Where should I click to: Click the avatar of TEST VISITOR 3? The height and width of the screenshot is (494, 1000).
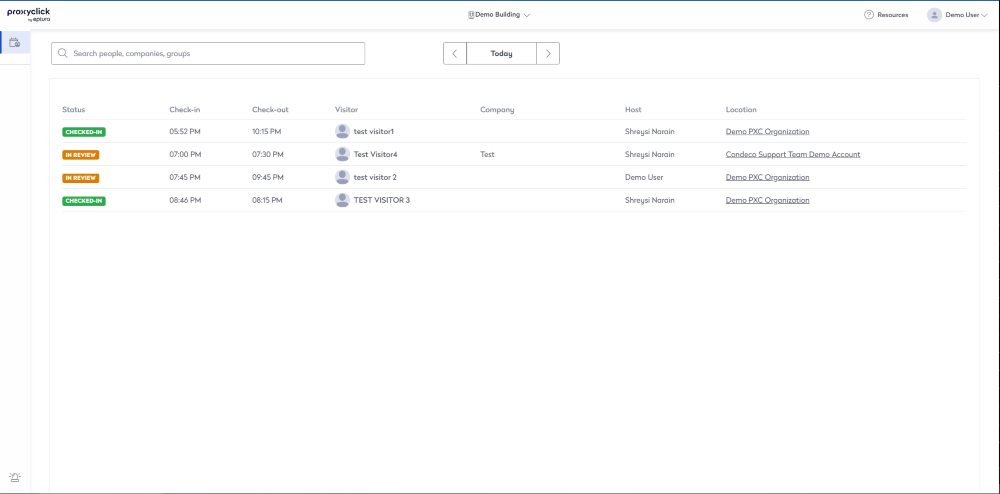pyautogui.click(x=342, y=200)
